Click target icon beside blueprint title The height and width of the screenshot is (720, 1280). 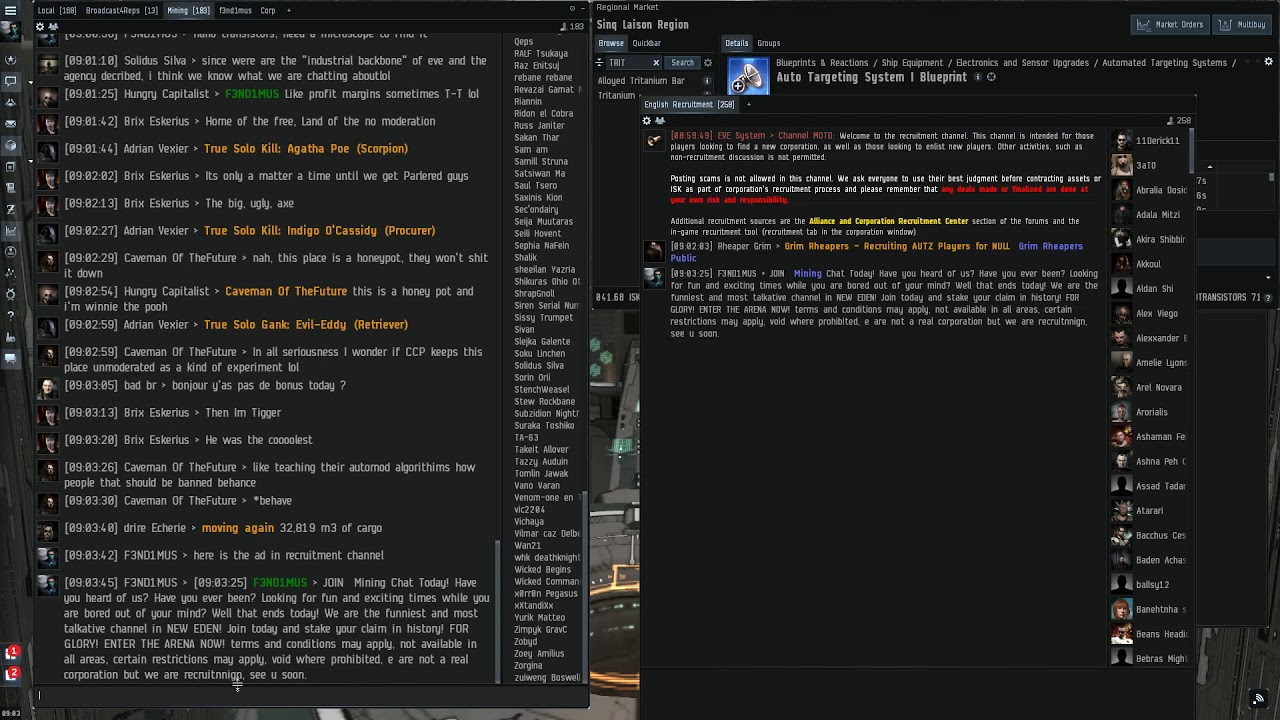[991, 77]
